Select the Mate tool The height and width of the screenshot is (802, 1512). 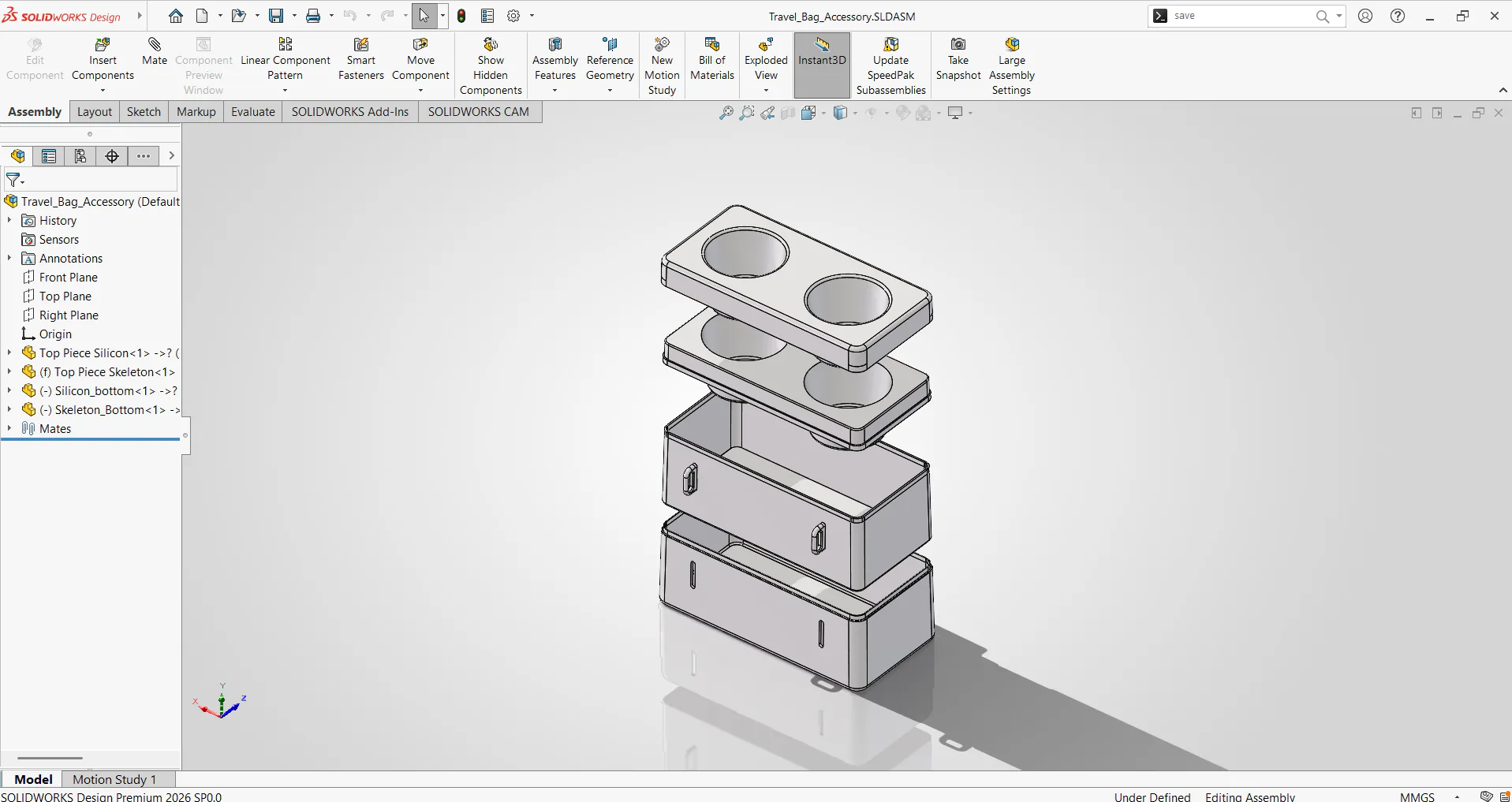coord(155,51)
